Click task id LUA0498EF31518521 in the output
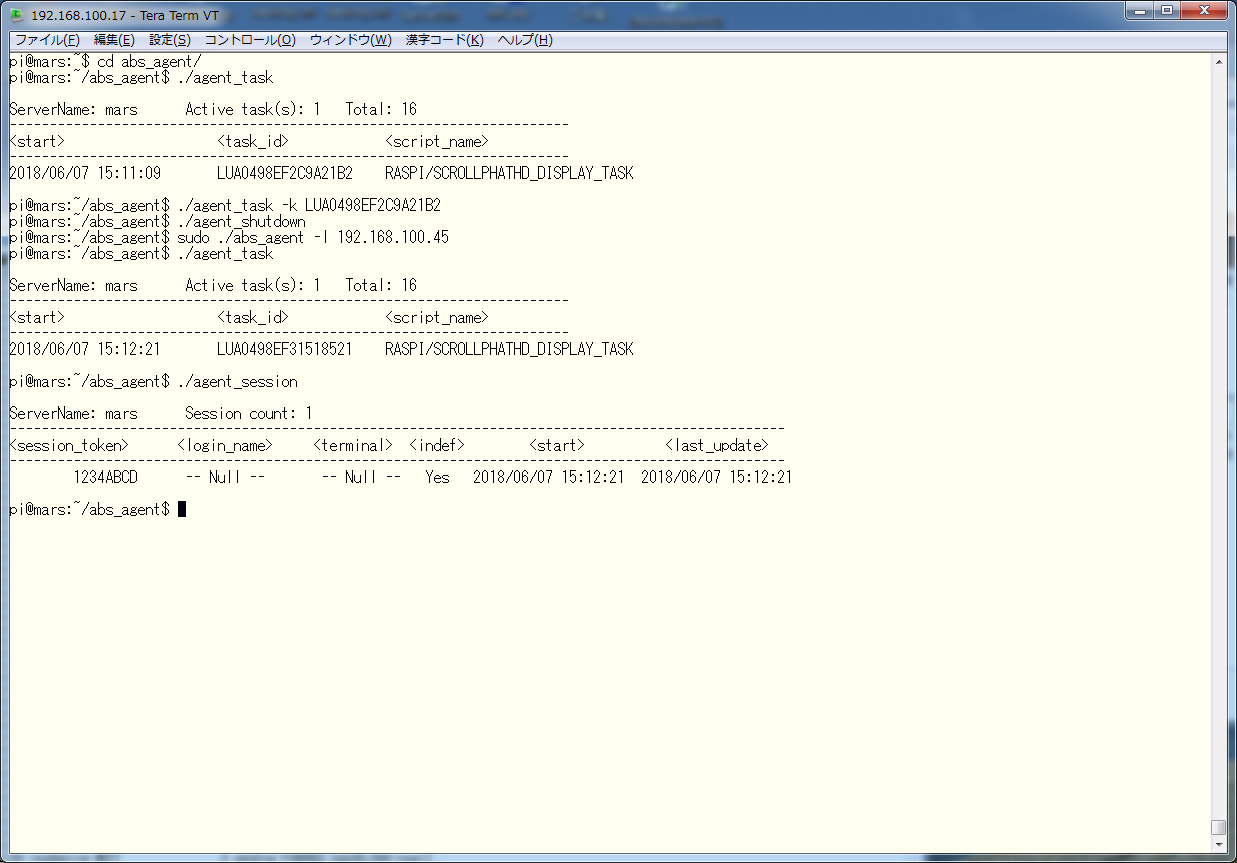 point(284,350)
